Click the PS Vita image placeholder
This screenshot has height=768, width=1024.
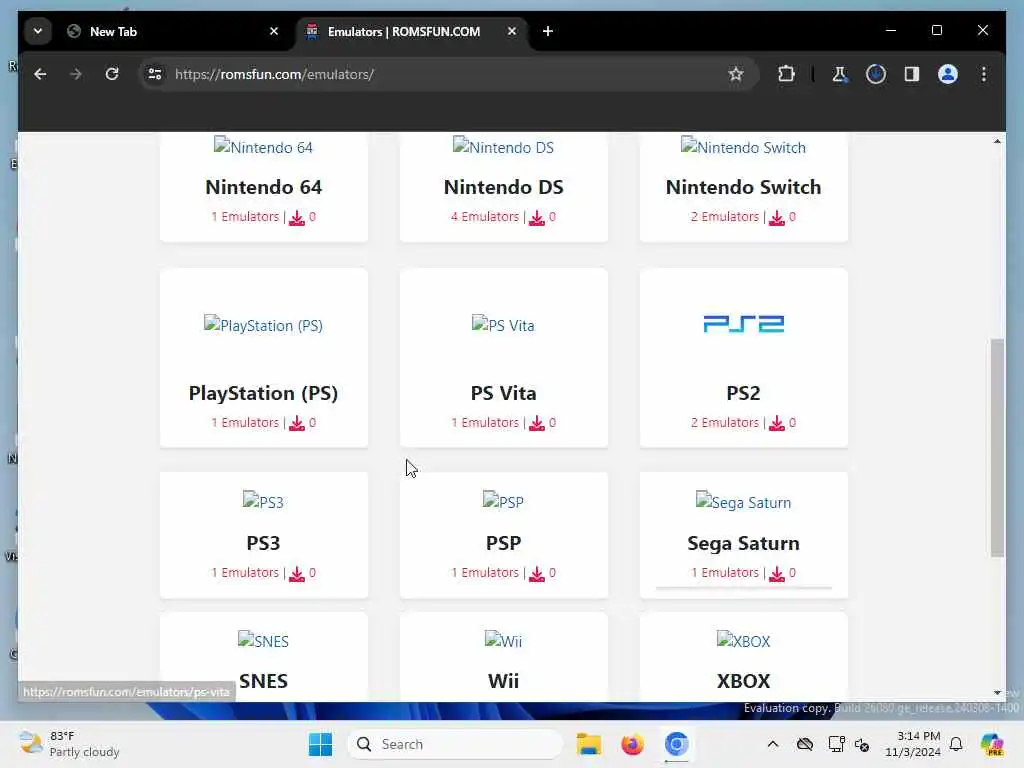click(x=504, y=325)
